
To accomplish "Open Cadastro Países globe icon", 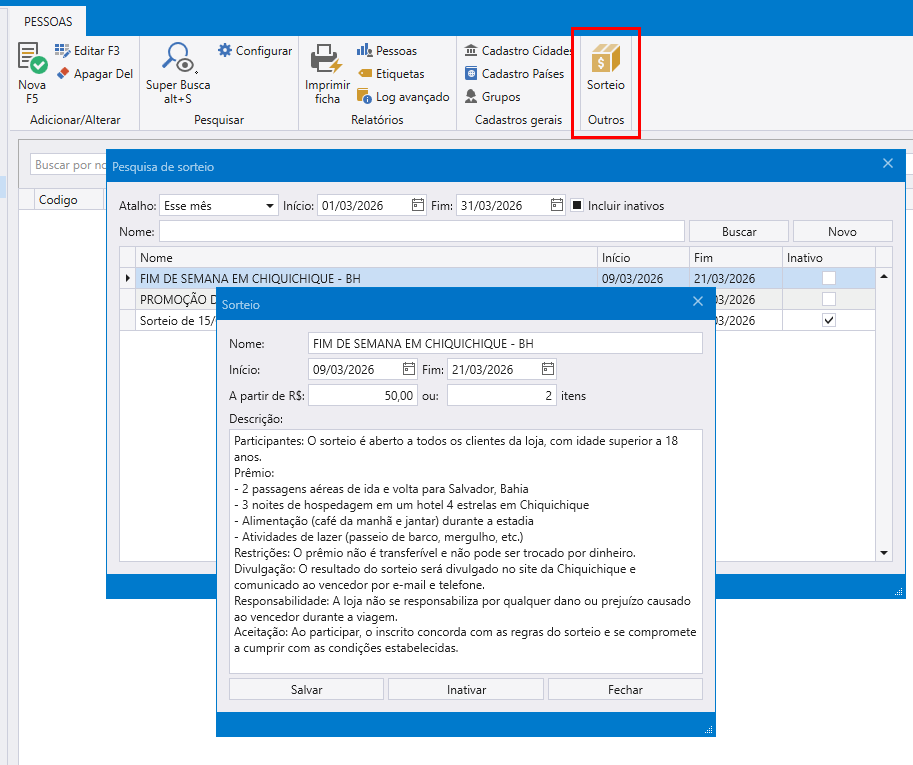I will point(471,74).
